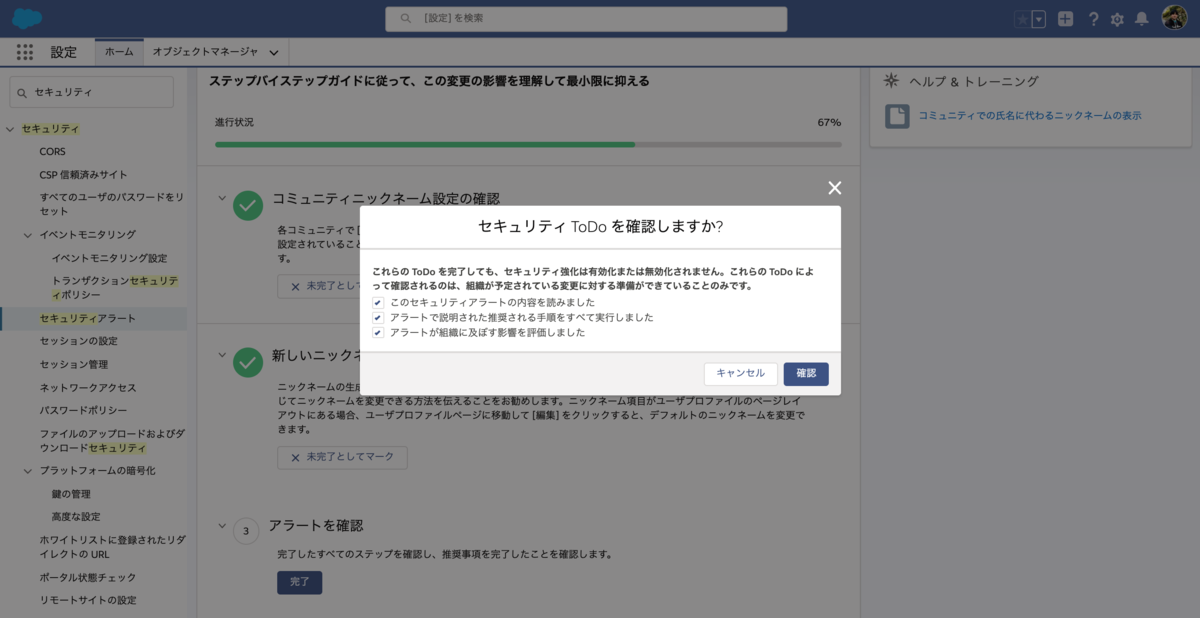
Task: Open the profile avatar picture
Action: tap(1172, 17)
